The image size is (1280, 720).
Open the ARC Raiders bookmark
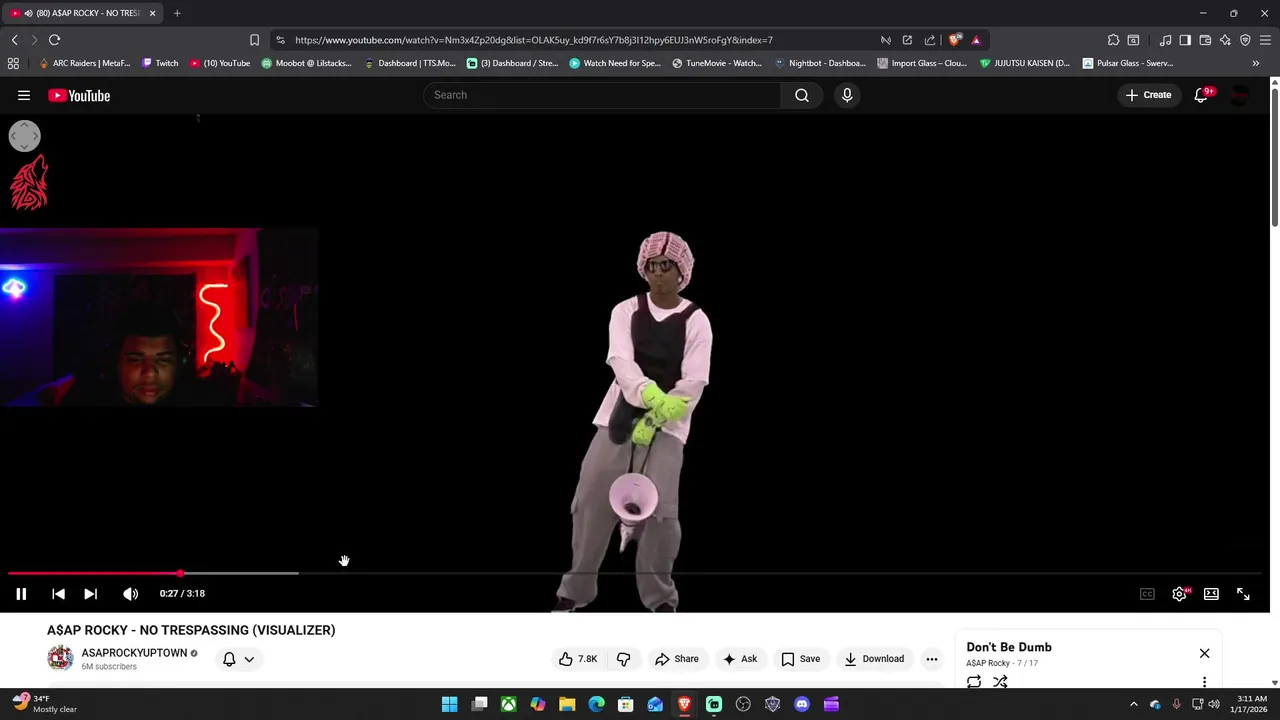click(x=84, y=63)
